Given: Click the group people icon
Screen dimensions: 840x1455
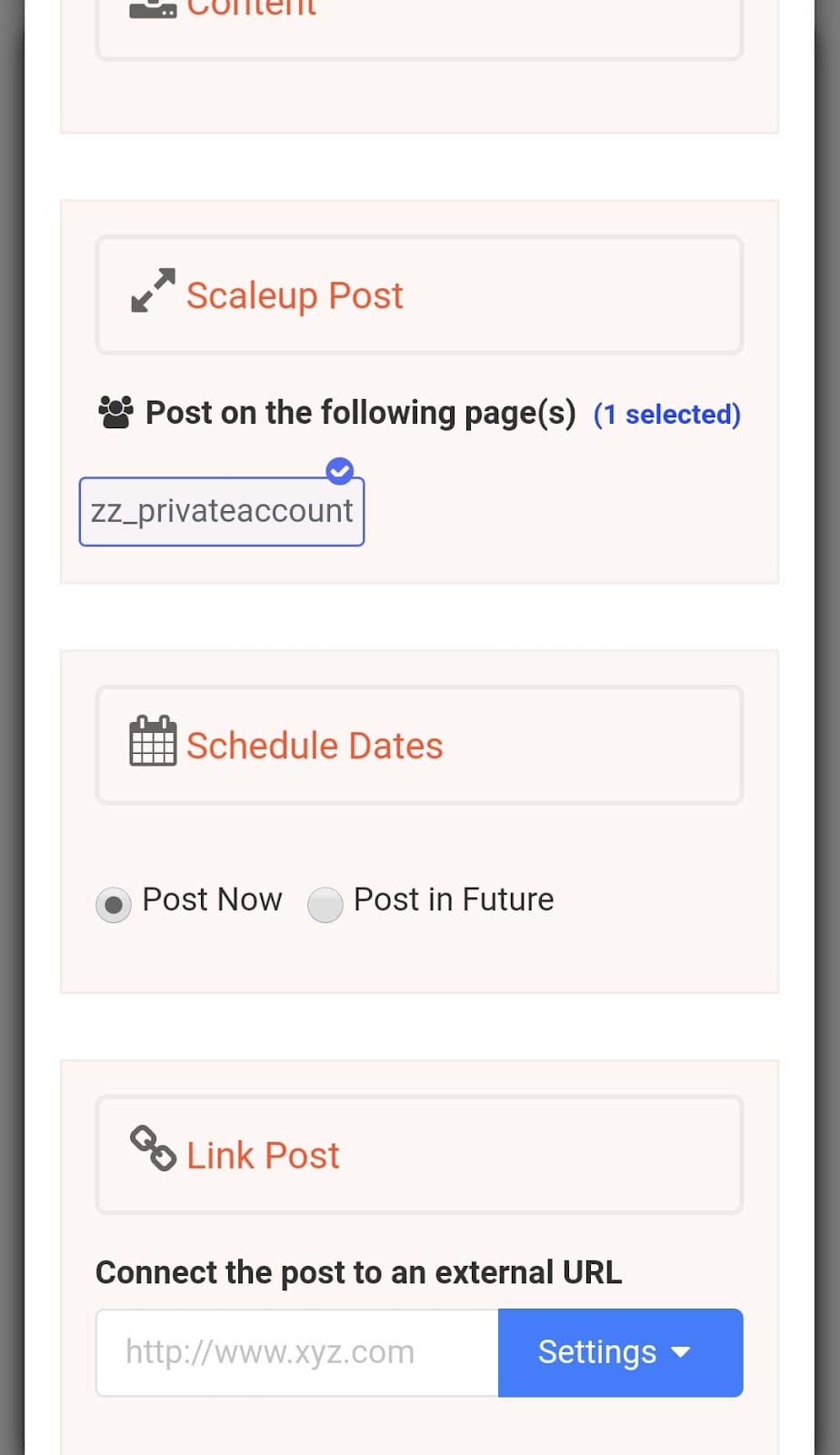Looking at the screenshot, I should pyautogui.click(x=115, y=413).
